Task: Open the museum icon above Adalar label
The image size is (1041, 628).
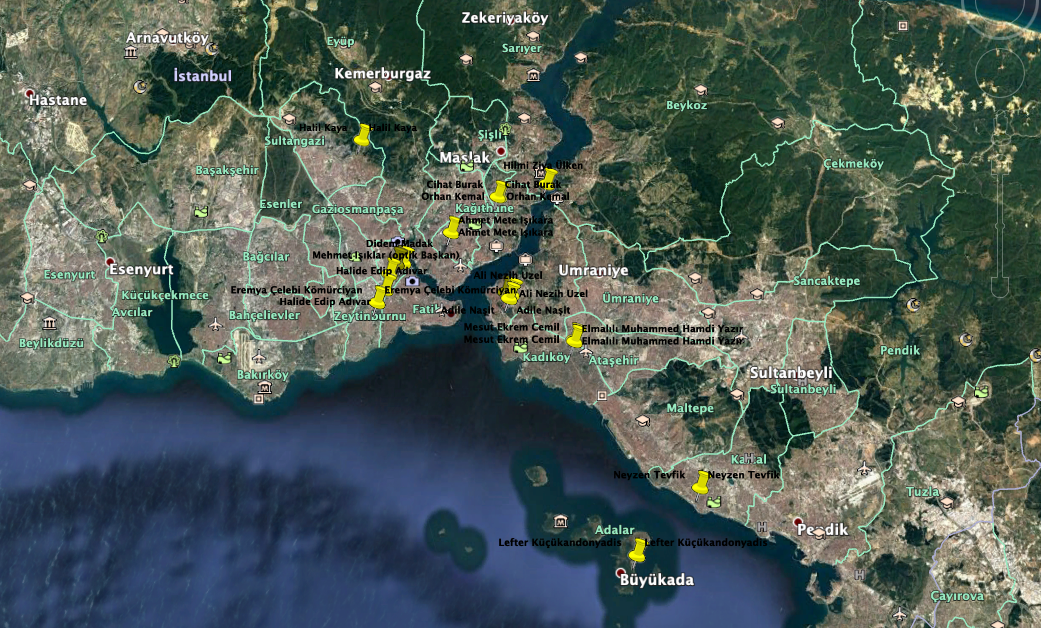Action: point(561,521)
